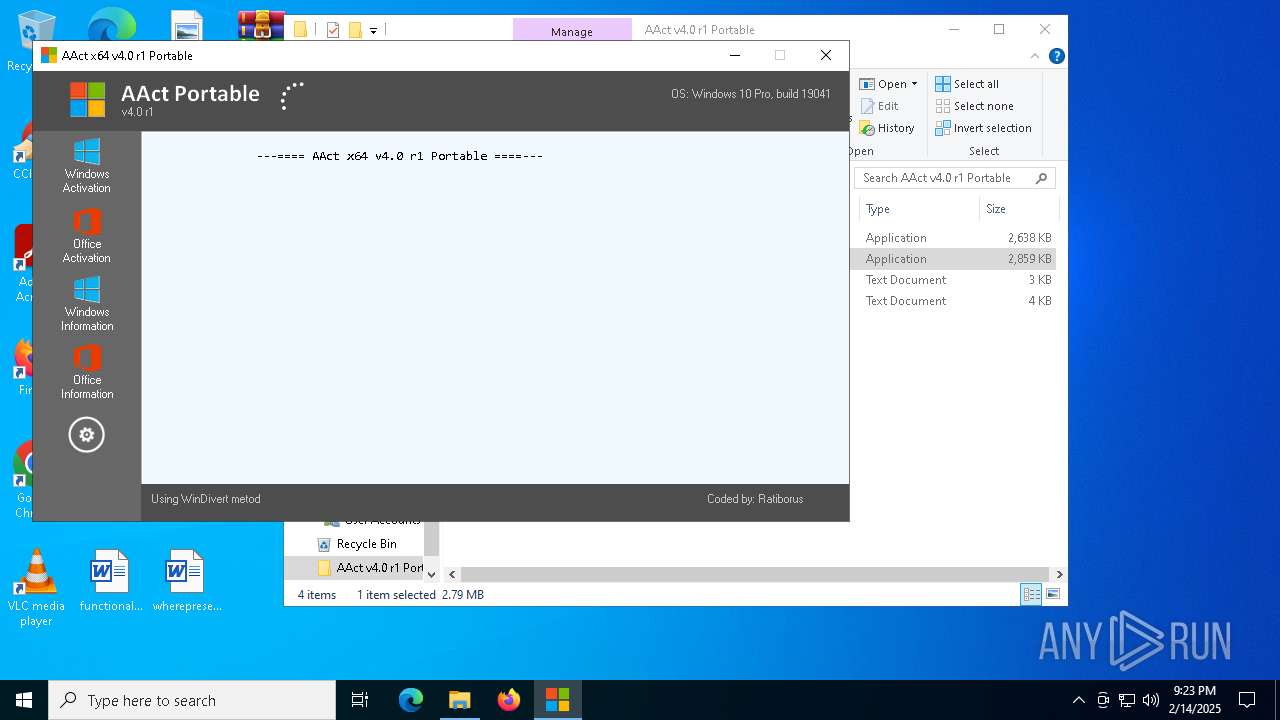Click Select all in Explorer ribbon
Viewport: 1280px width, 720px height.
[x=967, y=84]
